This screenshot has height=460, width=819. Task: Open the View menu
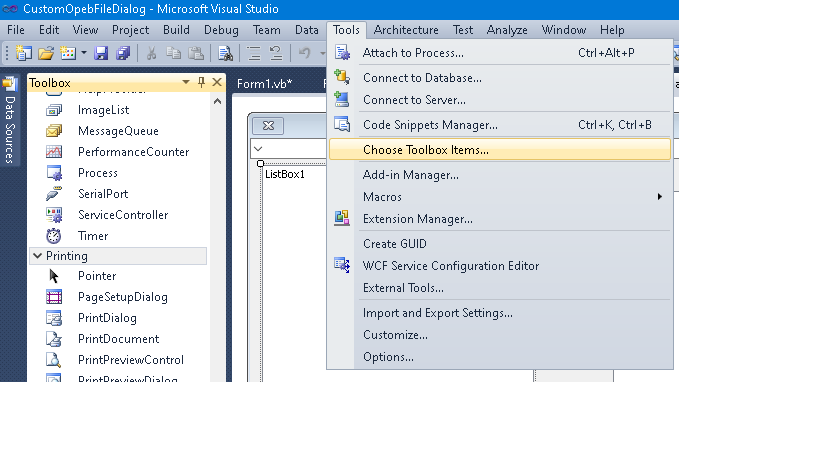[x=85, y=30]
